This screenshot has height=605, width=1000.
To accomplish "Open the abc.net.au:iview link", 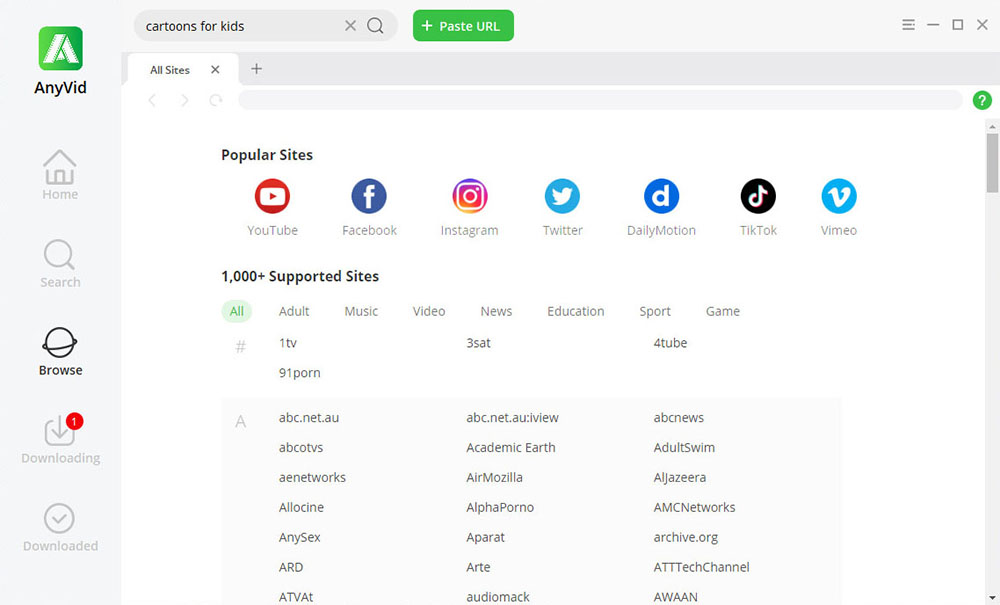I will click(512, 418).
